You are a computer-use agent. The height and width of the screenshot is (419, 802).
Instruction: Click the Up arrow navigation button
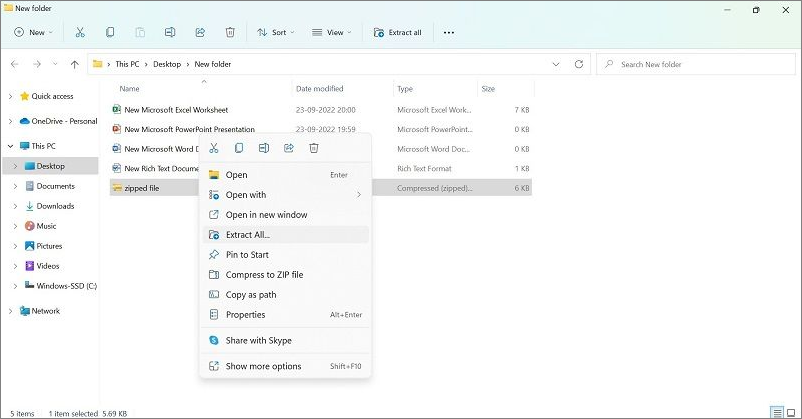click(x=75, y=64)
